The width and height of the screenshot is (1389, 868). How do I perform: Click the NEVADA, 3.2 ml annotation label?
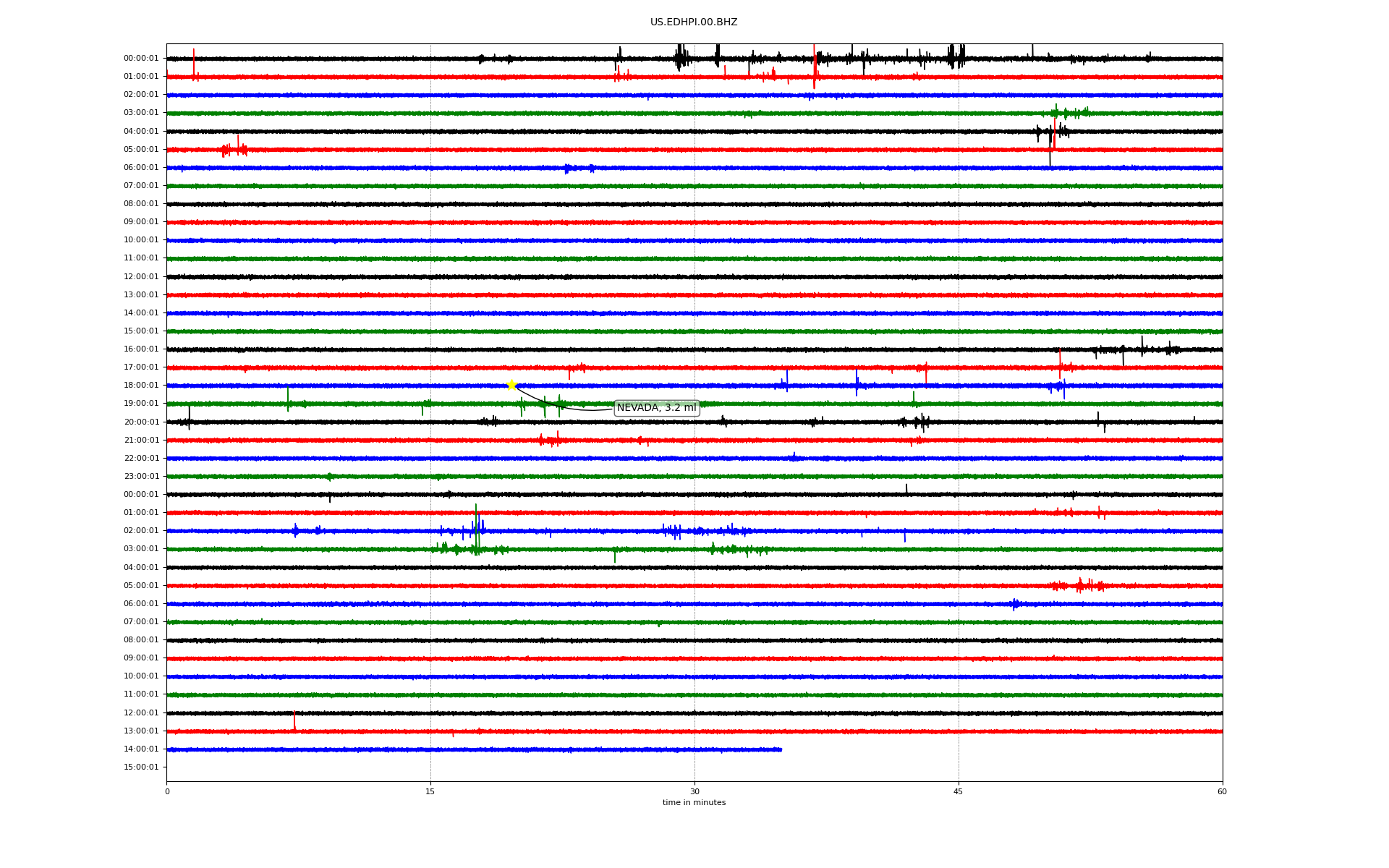click(656, 408)
